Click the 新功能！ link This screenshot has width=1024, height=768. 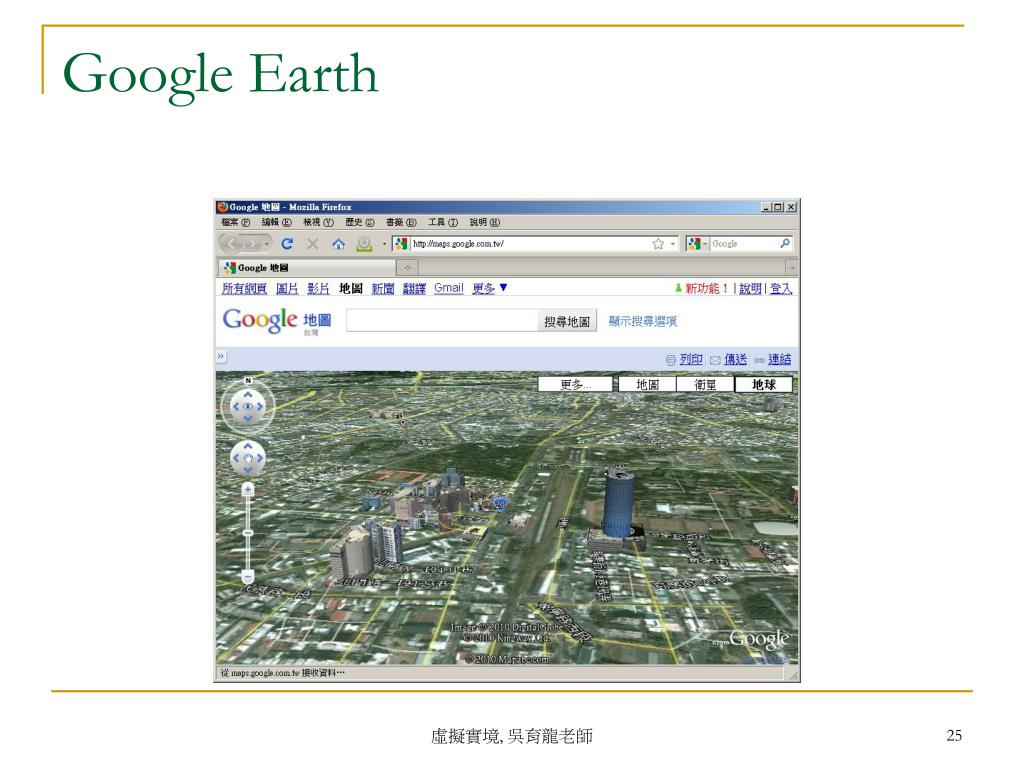(x=707, y=289)
